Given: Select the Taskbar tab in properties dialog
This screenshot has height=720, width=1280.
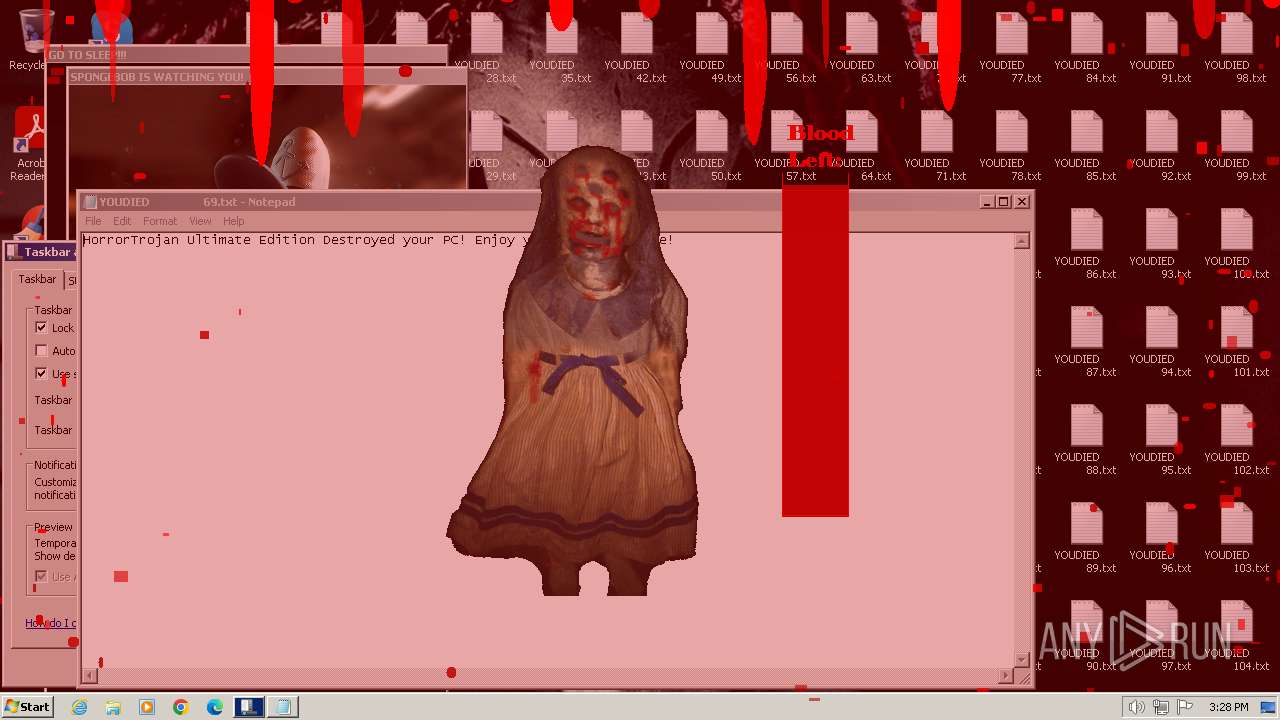Looking at the screenshot, I should 37,279.
